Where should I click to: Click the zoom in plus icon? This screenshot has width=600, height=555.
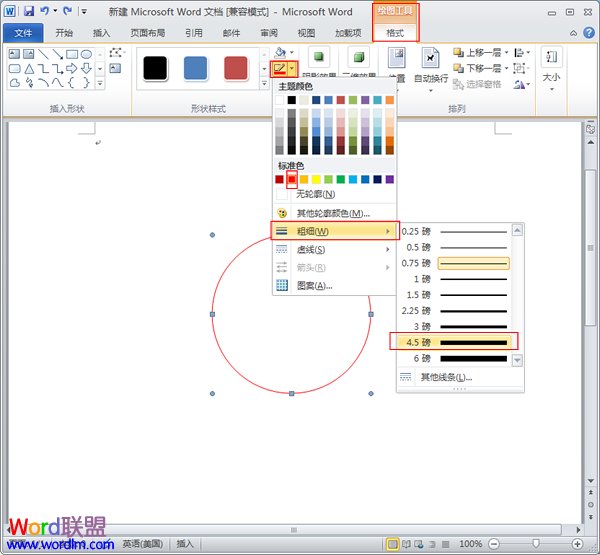coord(577,544)
